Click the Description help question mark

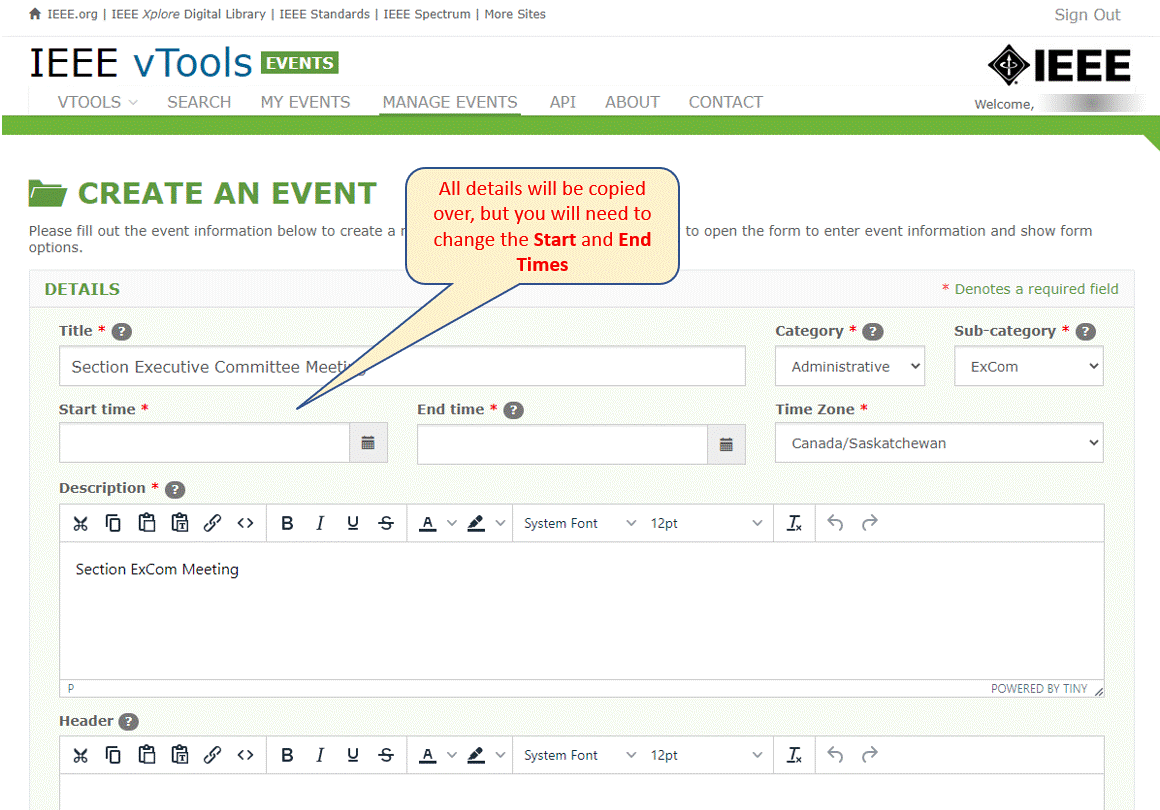pyautogui.click(x=175, y=489)
